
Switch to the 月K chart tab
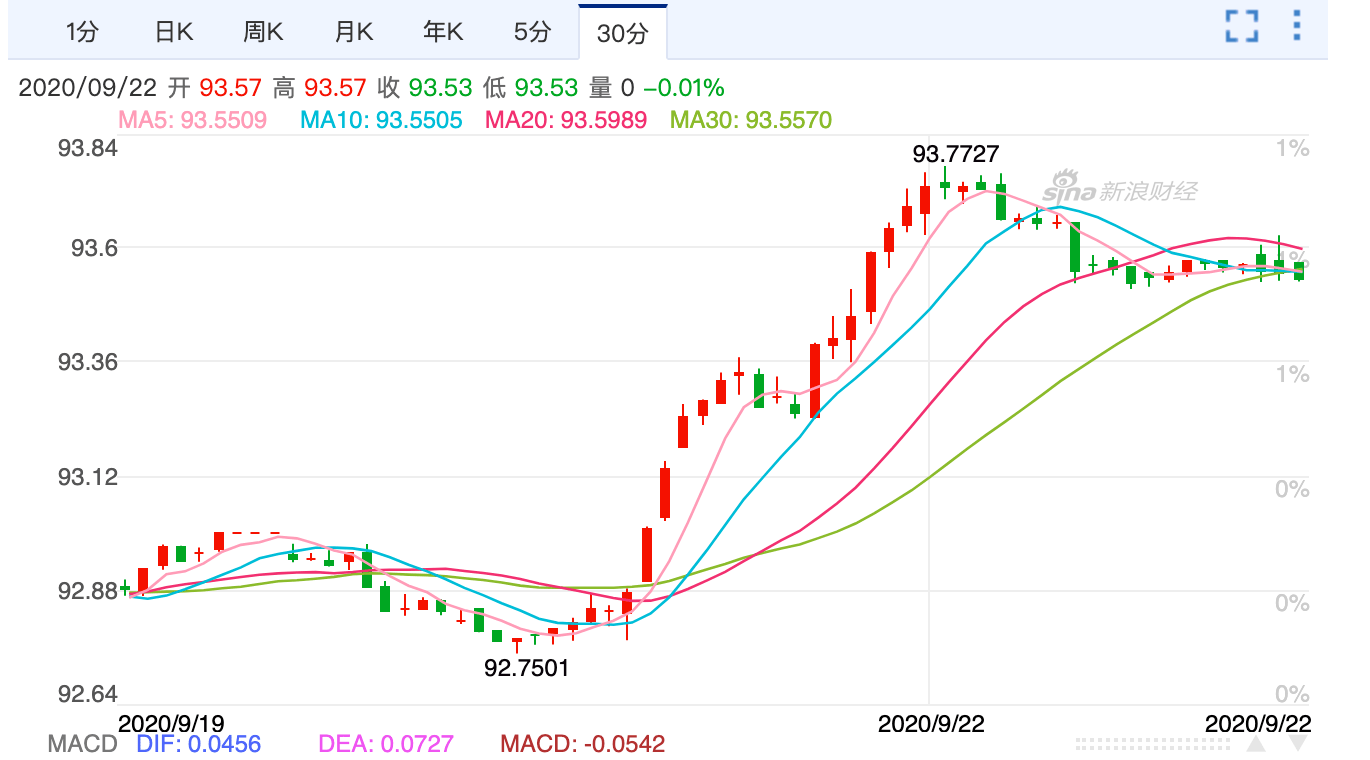[x=353, y=32]
